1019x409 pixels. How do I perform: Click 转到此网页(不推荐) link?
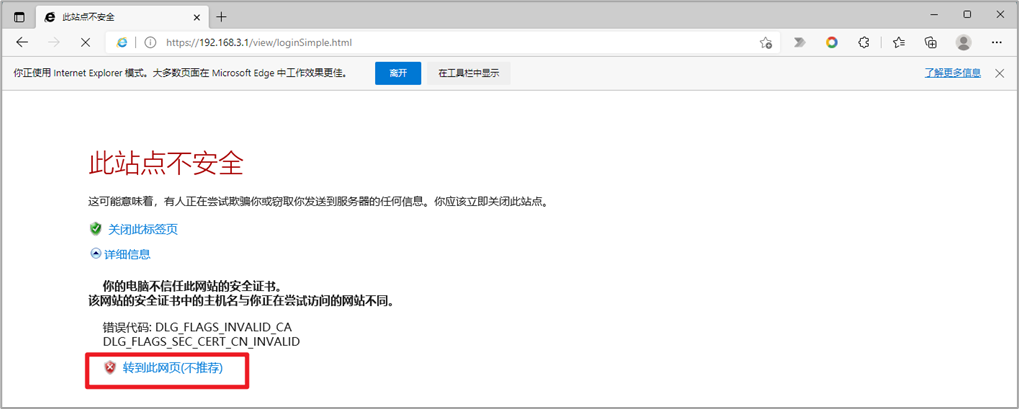tap(172, 368)
